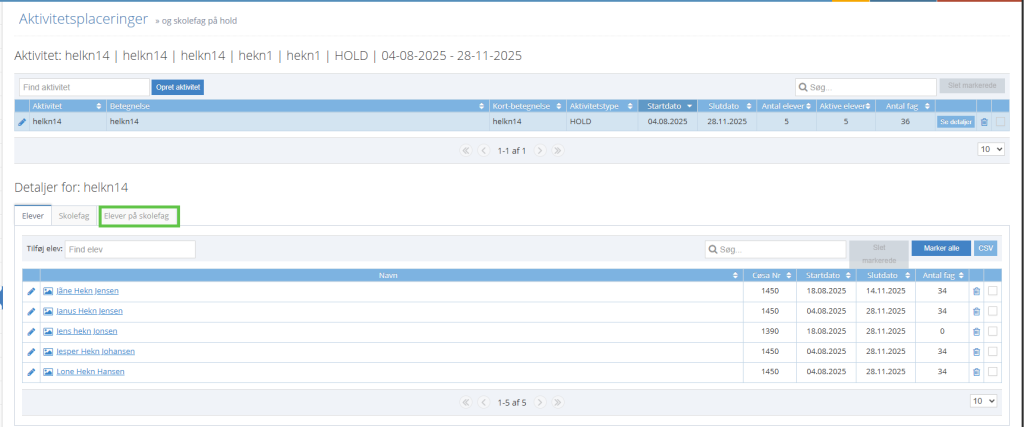Click the Marker alle button
This screenshot has width=1024, height=427.
pos(940,248)
